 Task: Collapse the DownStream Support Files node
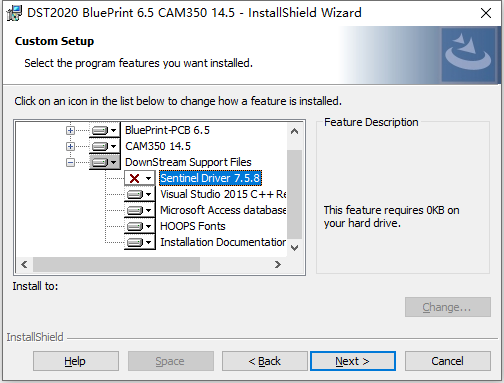coord(70,163)
